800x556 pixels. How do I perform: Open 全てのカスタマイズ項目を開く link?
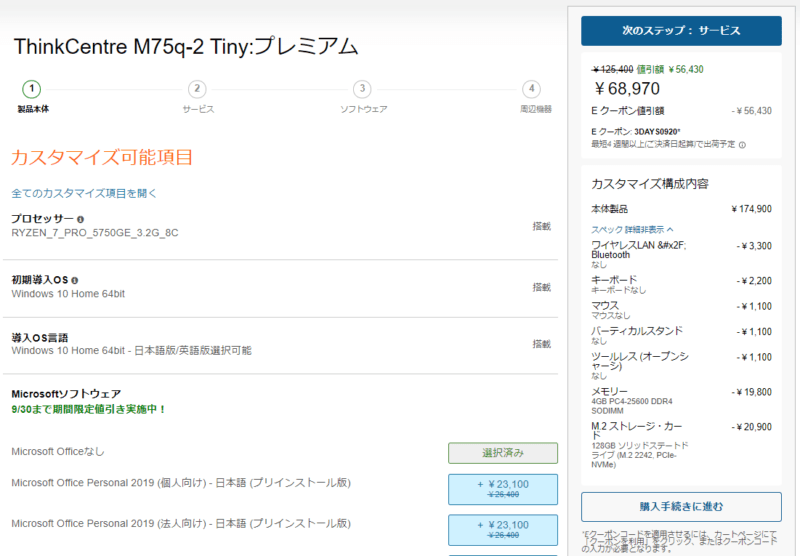click(84, 193)
